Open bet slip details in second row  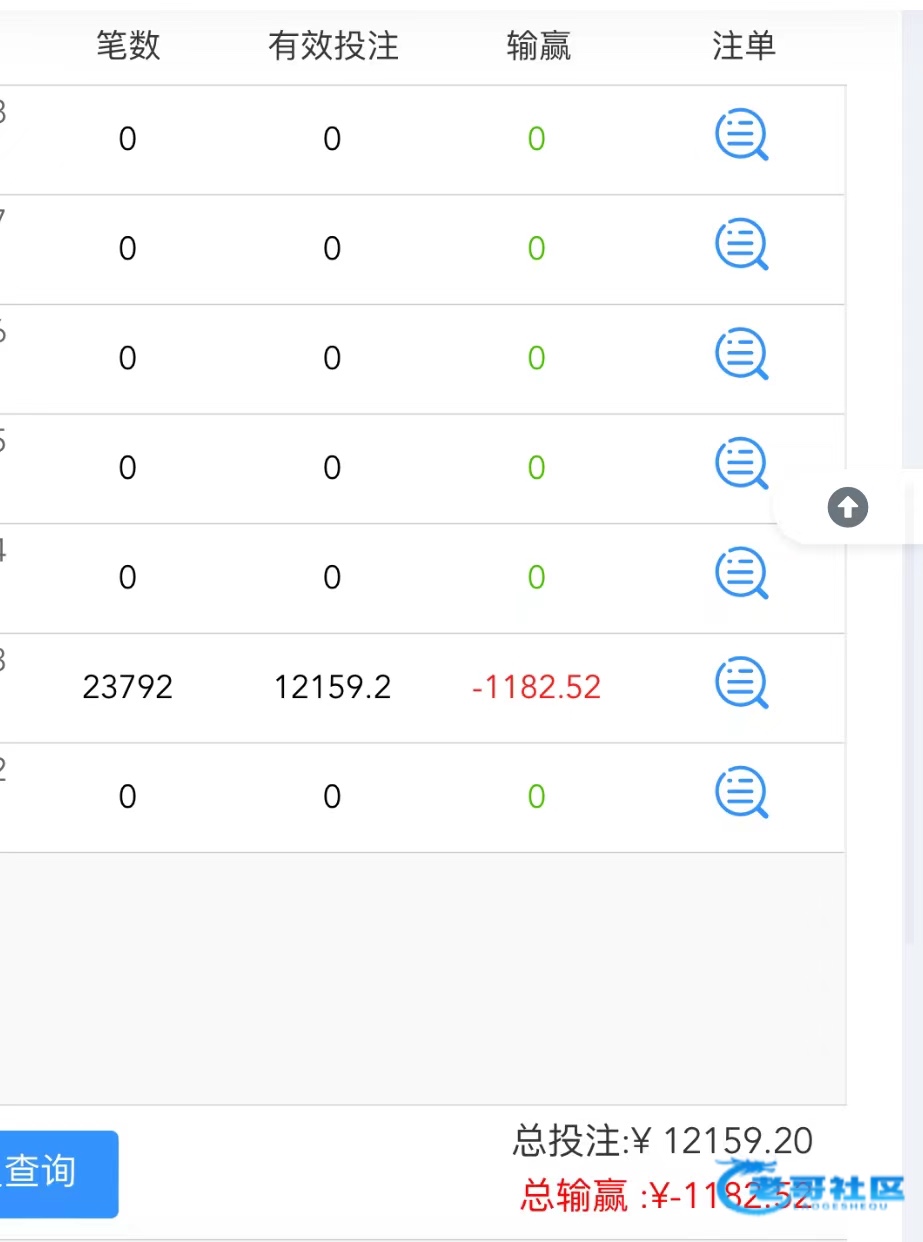[741, 245]
